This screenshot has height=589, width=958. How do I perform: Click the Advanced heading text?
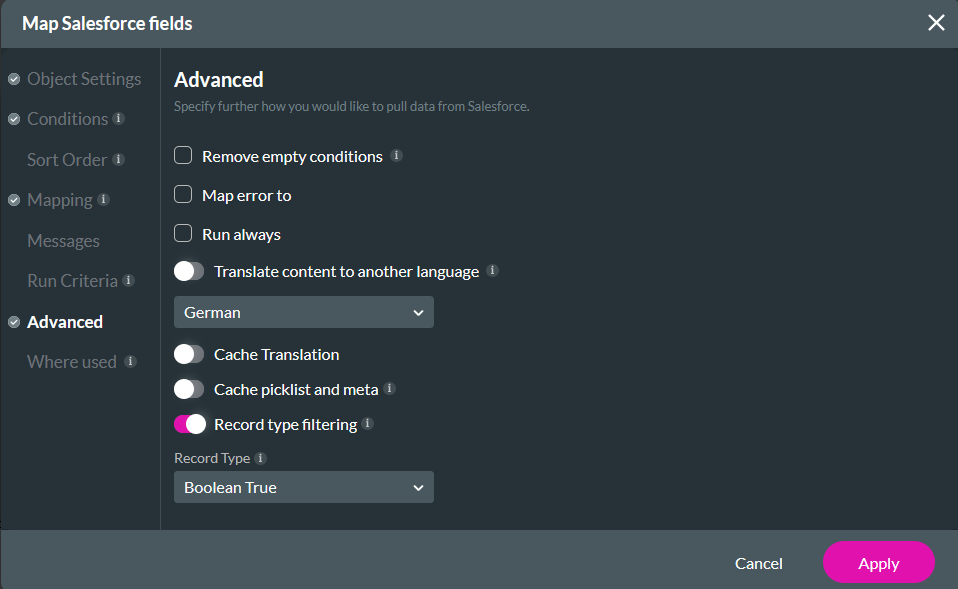tap(219, 79)
